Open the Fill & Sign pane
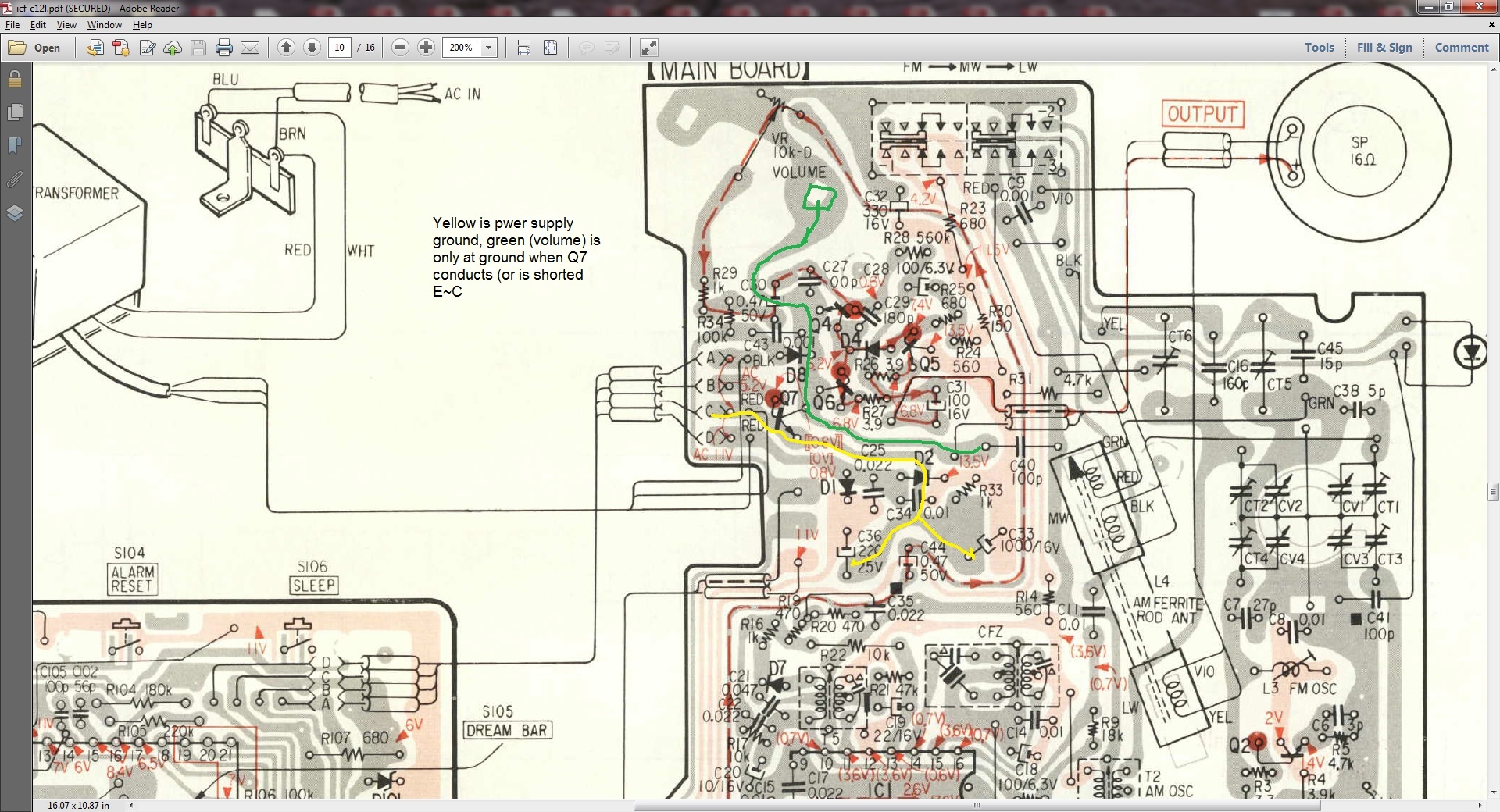1500x812 pixels. click(x=1384, y=48)
